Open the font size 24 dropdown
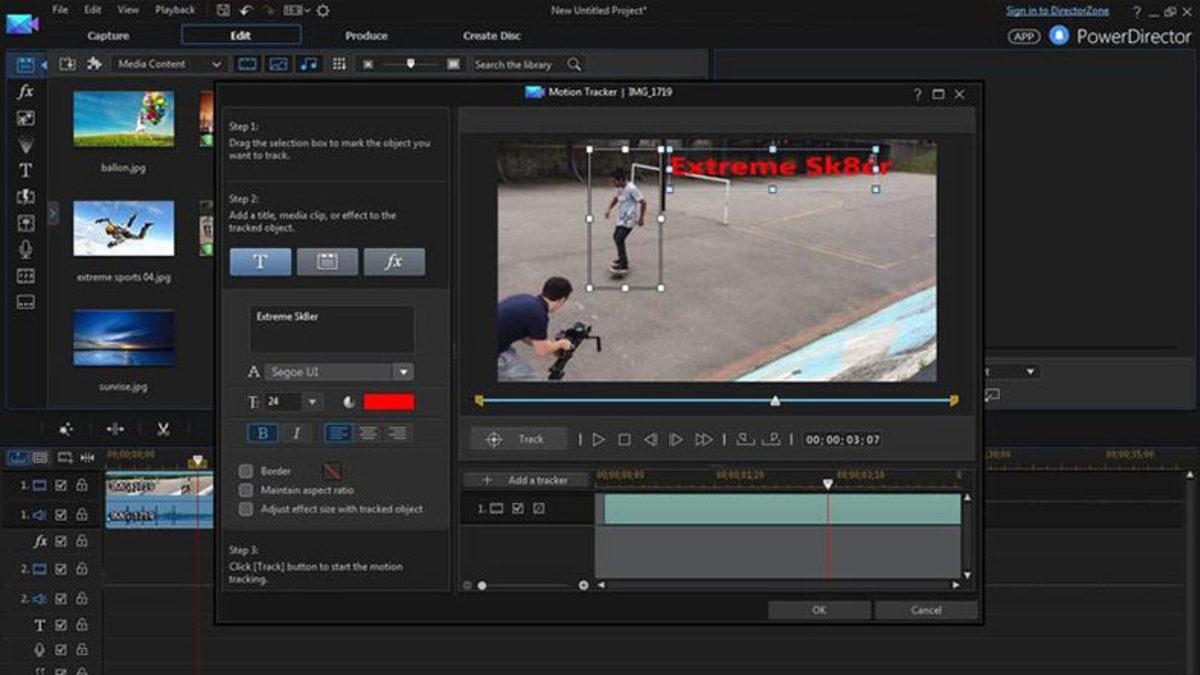 [x=314, y=400]
